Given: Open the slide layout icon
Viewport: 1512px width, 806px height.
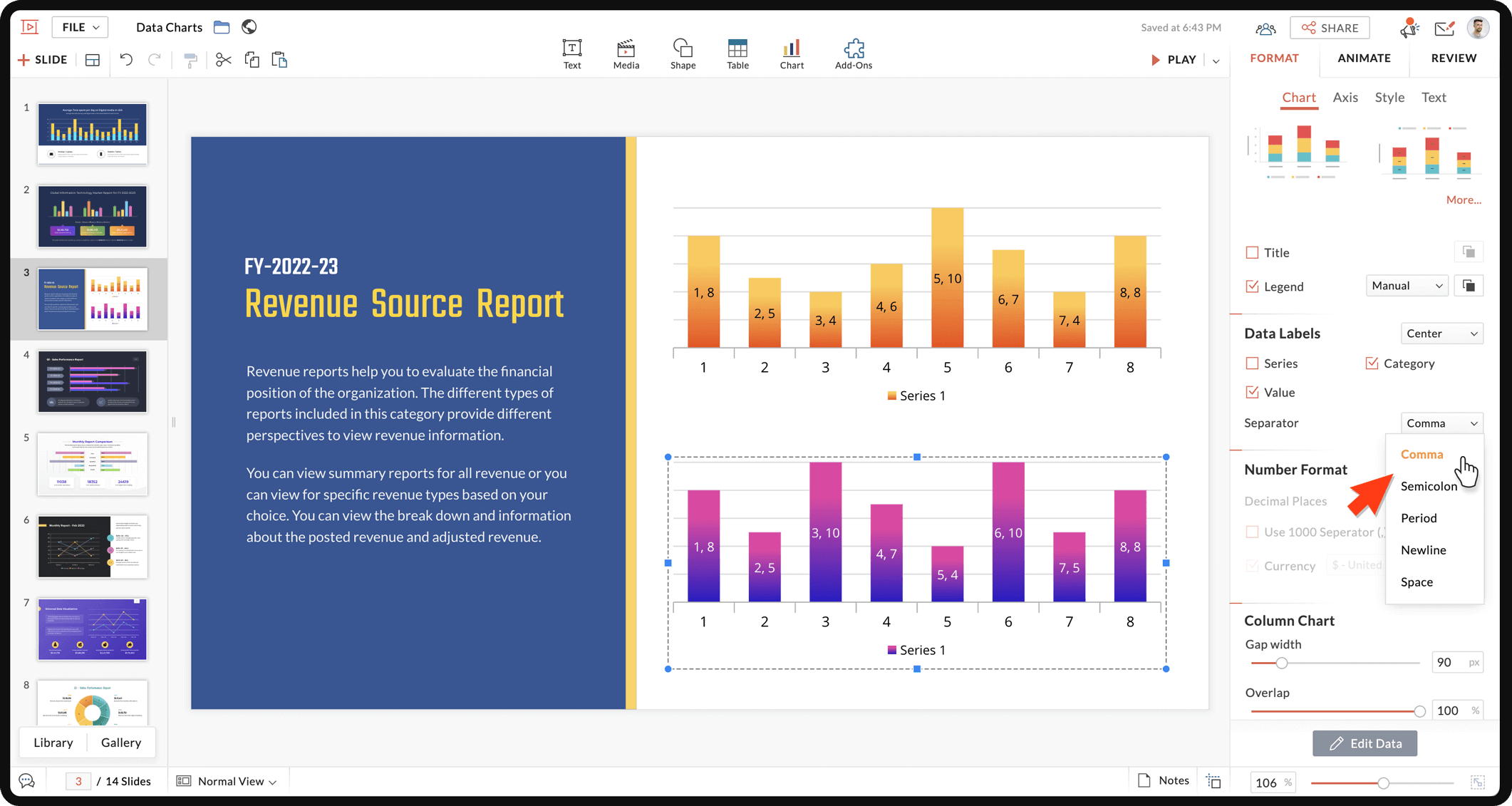Looking at the screenshot, I should pyautogui.click(x=93, y=60).
